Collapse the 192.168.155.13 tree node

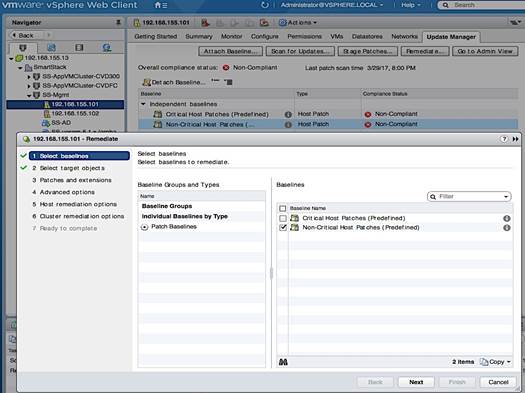coord(11,58)
